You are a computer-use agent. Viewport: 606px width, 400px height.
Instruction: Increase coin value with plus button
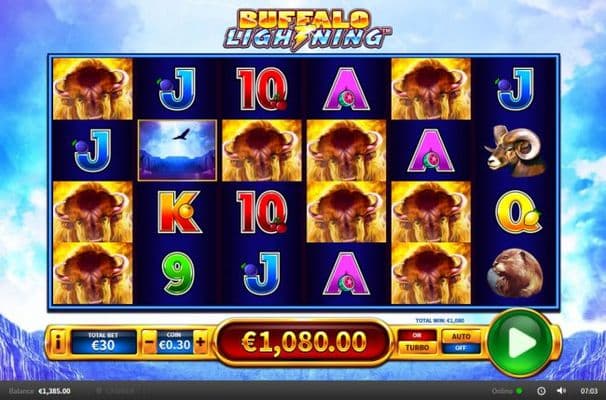201,342
